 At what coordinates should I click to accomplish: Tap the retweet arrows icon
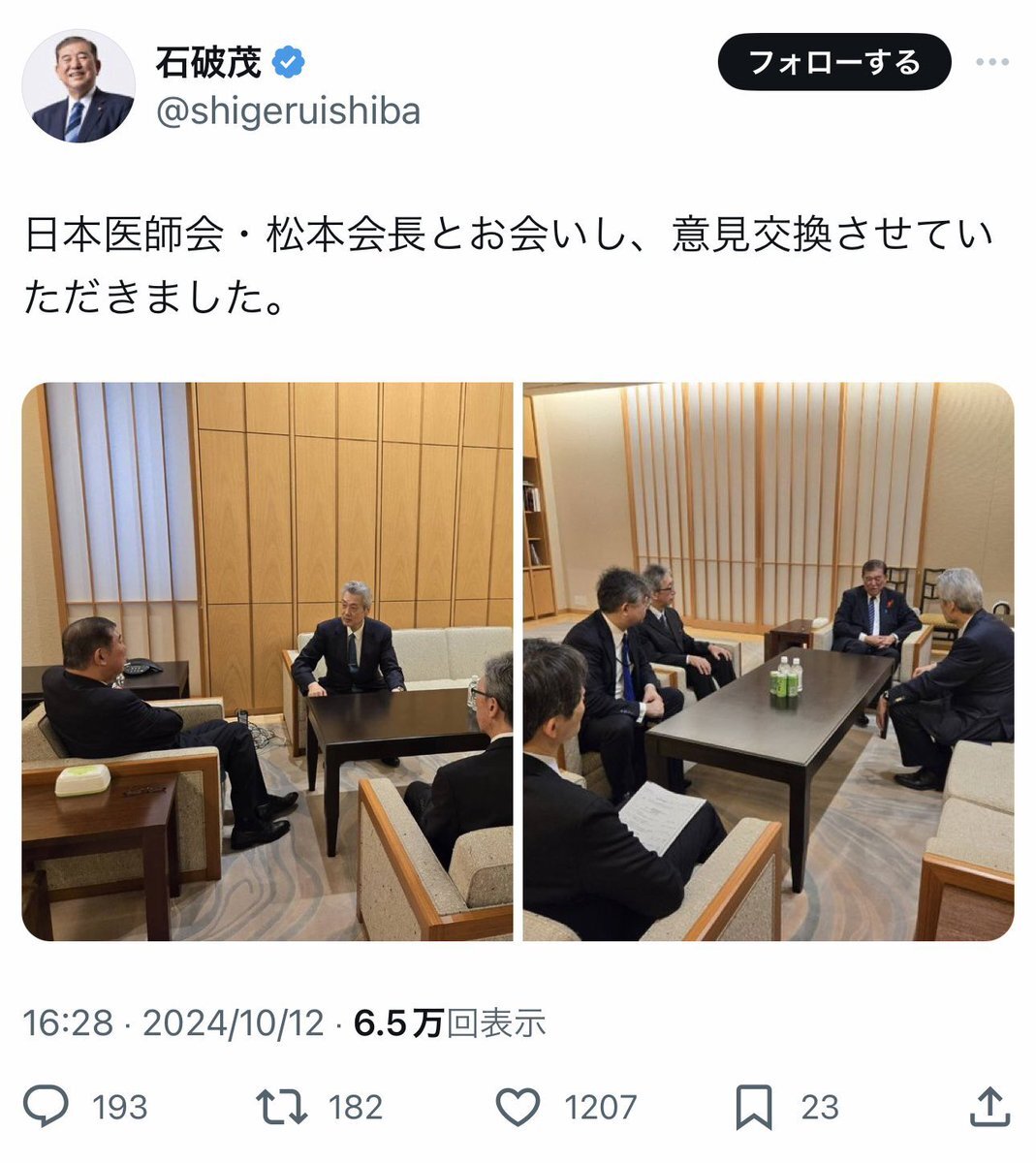click(281, 1107)
